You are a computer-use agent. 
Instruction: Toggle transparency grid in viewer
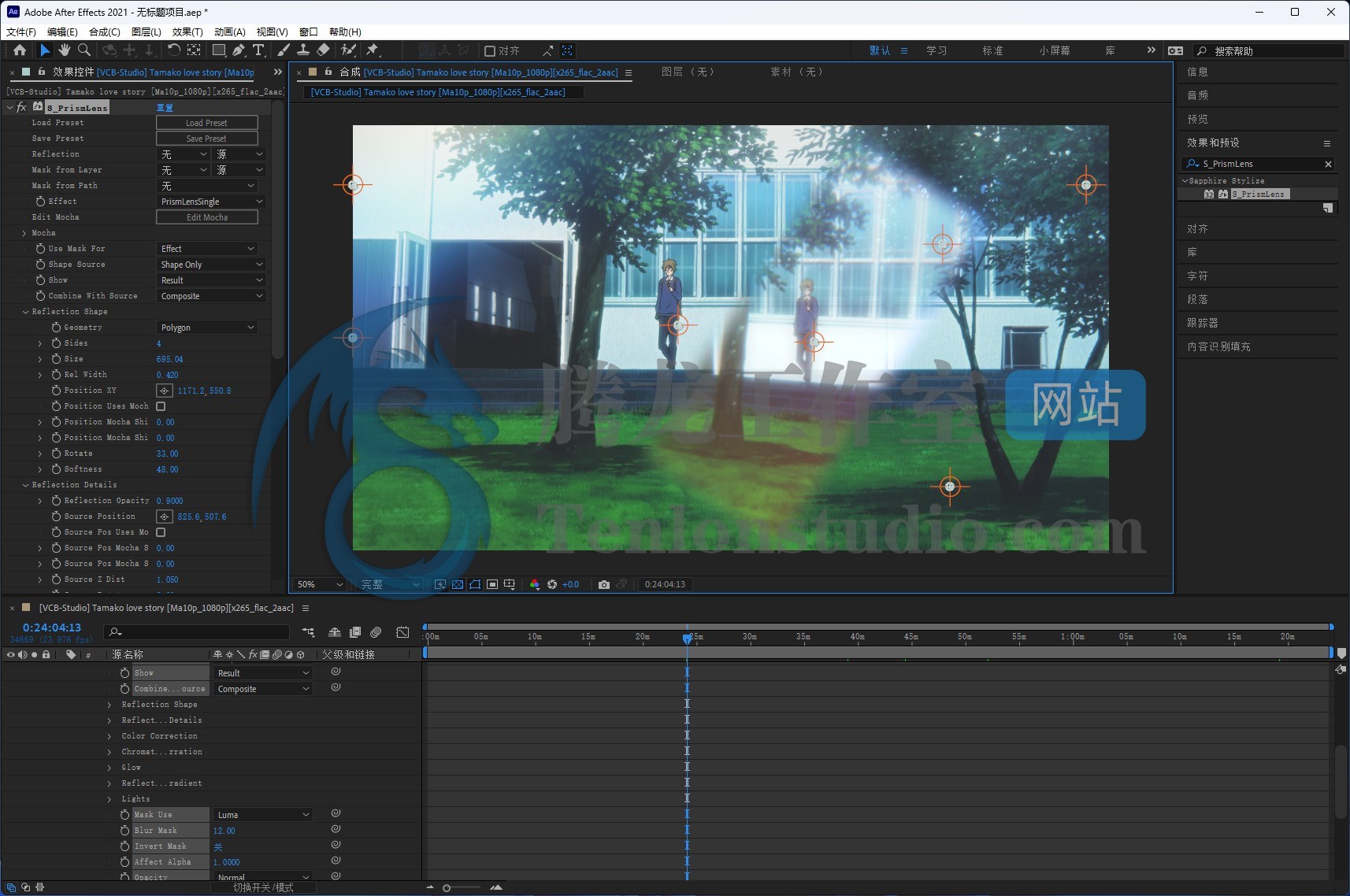[458, 584]
